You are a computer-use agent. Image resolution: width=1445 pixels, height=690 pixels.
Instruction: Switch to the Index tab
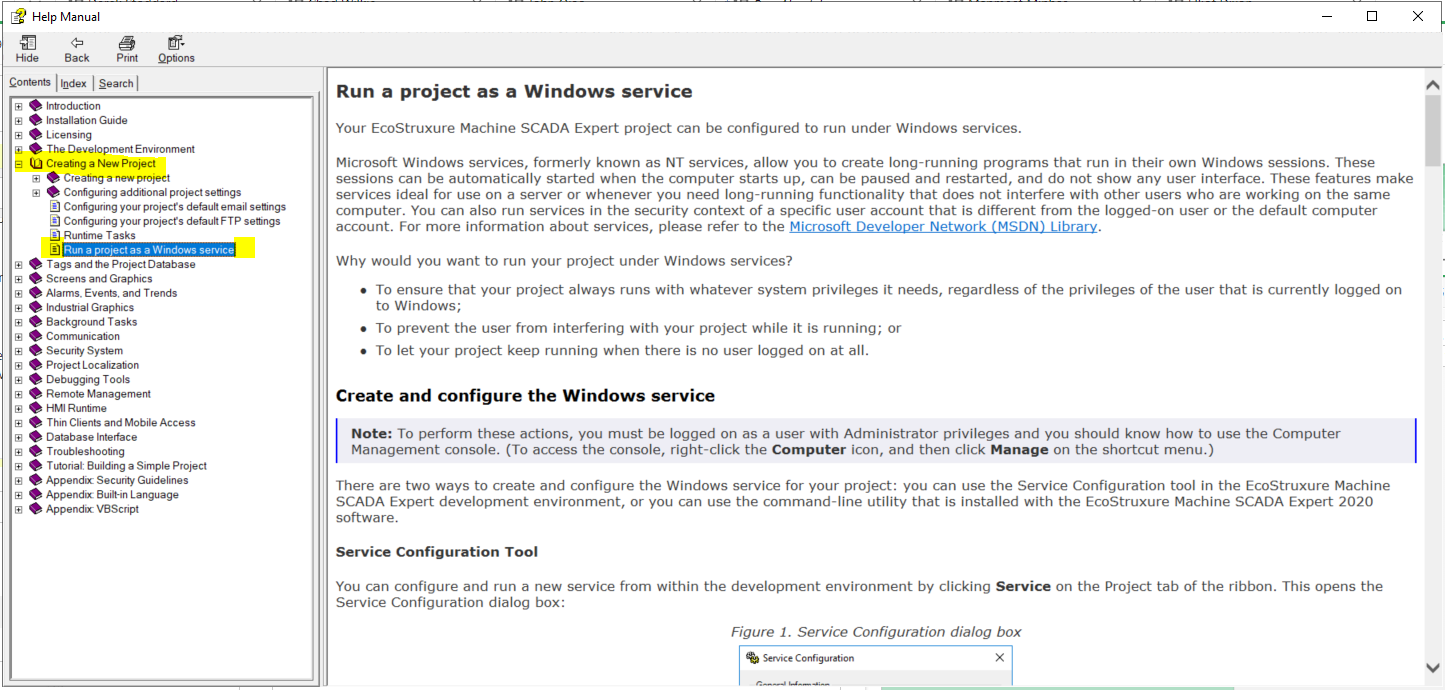click(x=74, y=83)
